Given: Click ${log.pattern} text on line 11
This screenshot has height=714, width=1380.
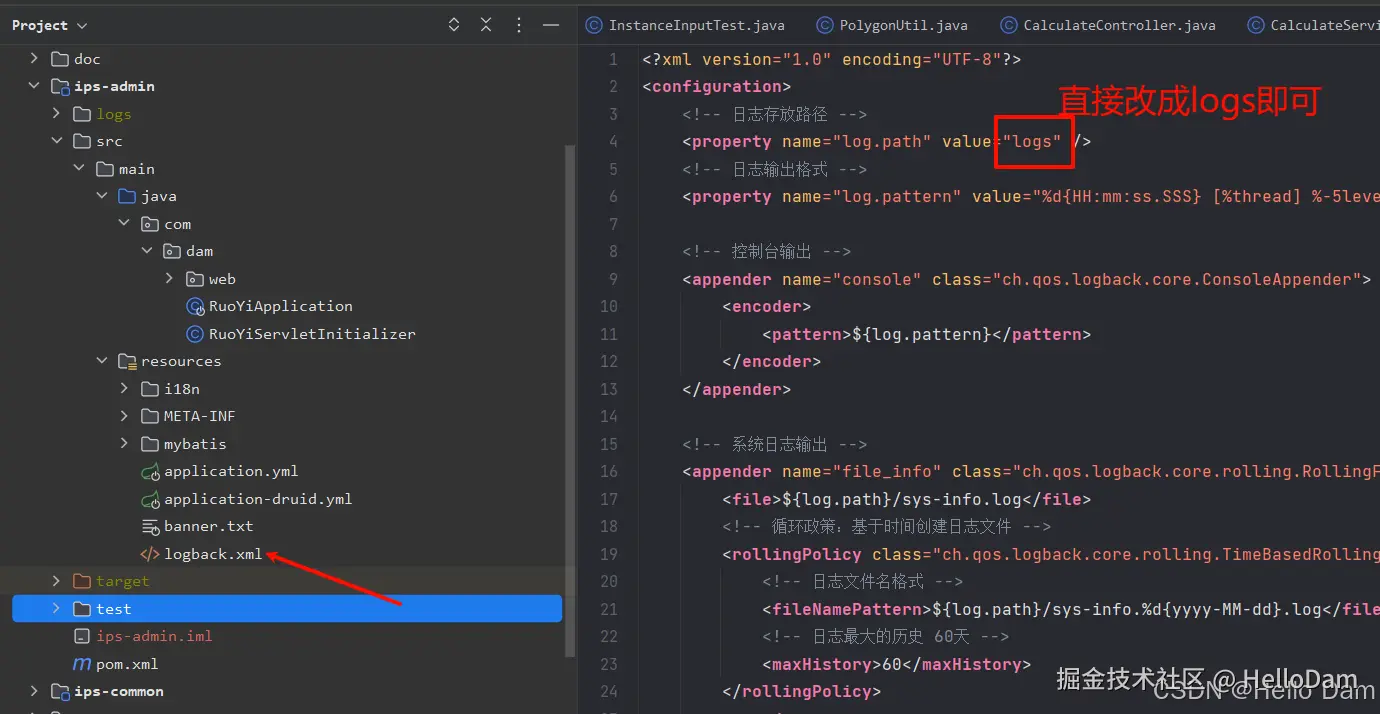Looking at the screenshot, I should pos(921,334).
